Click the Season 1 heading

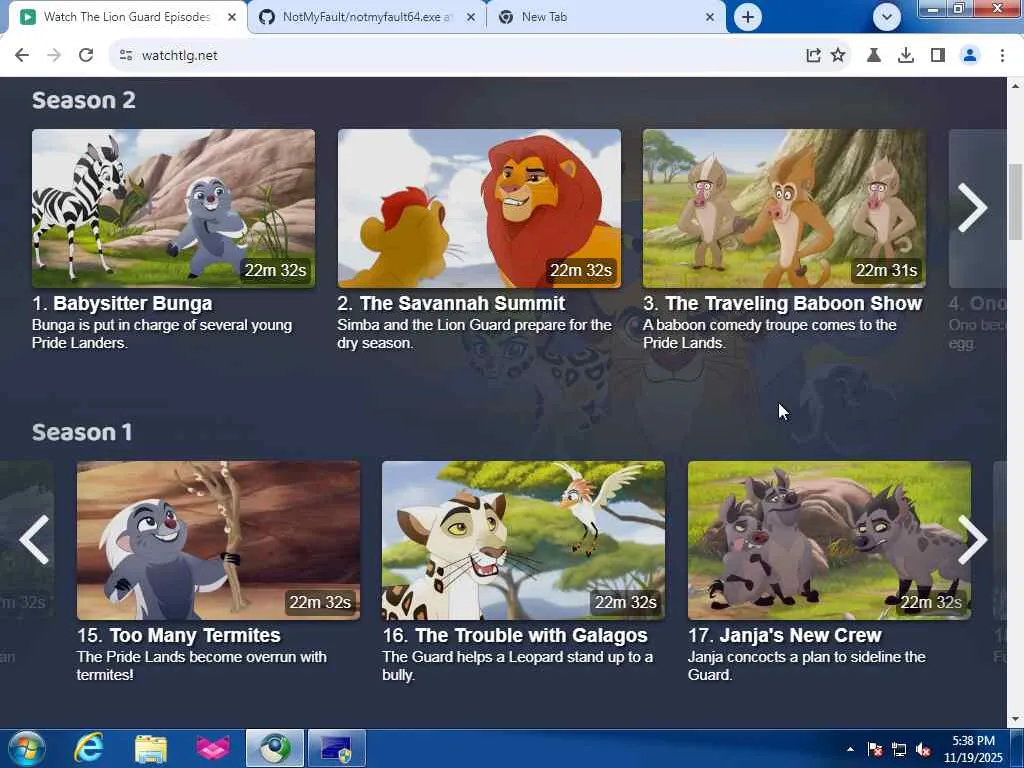click(x=82, y=432)
